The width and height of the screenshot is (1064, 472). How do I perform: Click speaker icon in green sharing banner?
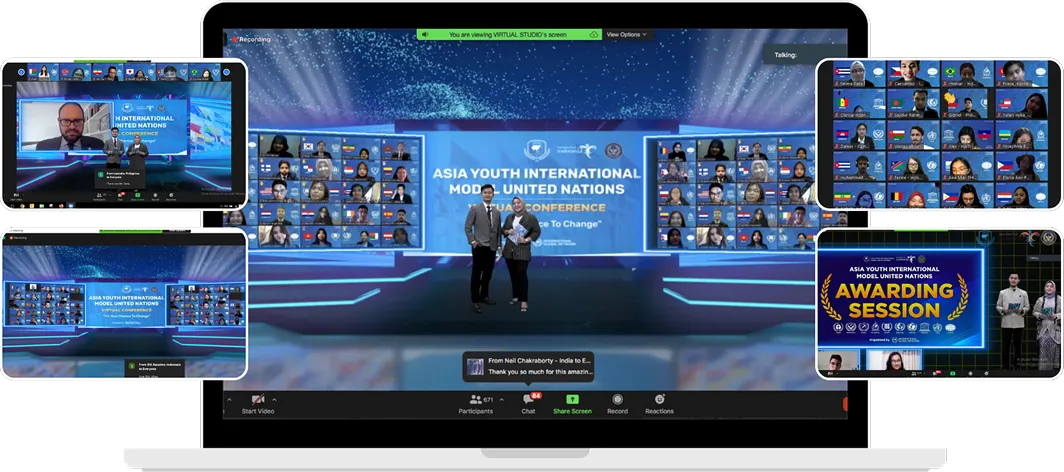coord(425,34)
